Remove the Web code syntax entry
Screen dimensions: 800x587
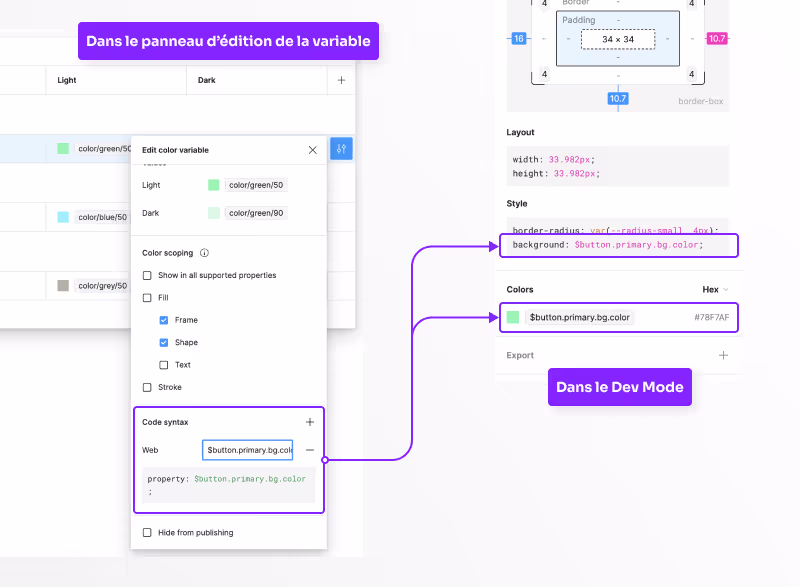pos(310,450)
